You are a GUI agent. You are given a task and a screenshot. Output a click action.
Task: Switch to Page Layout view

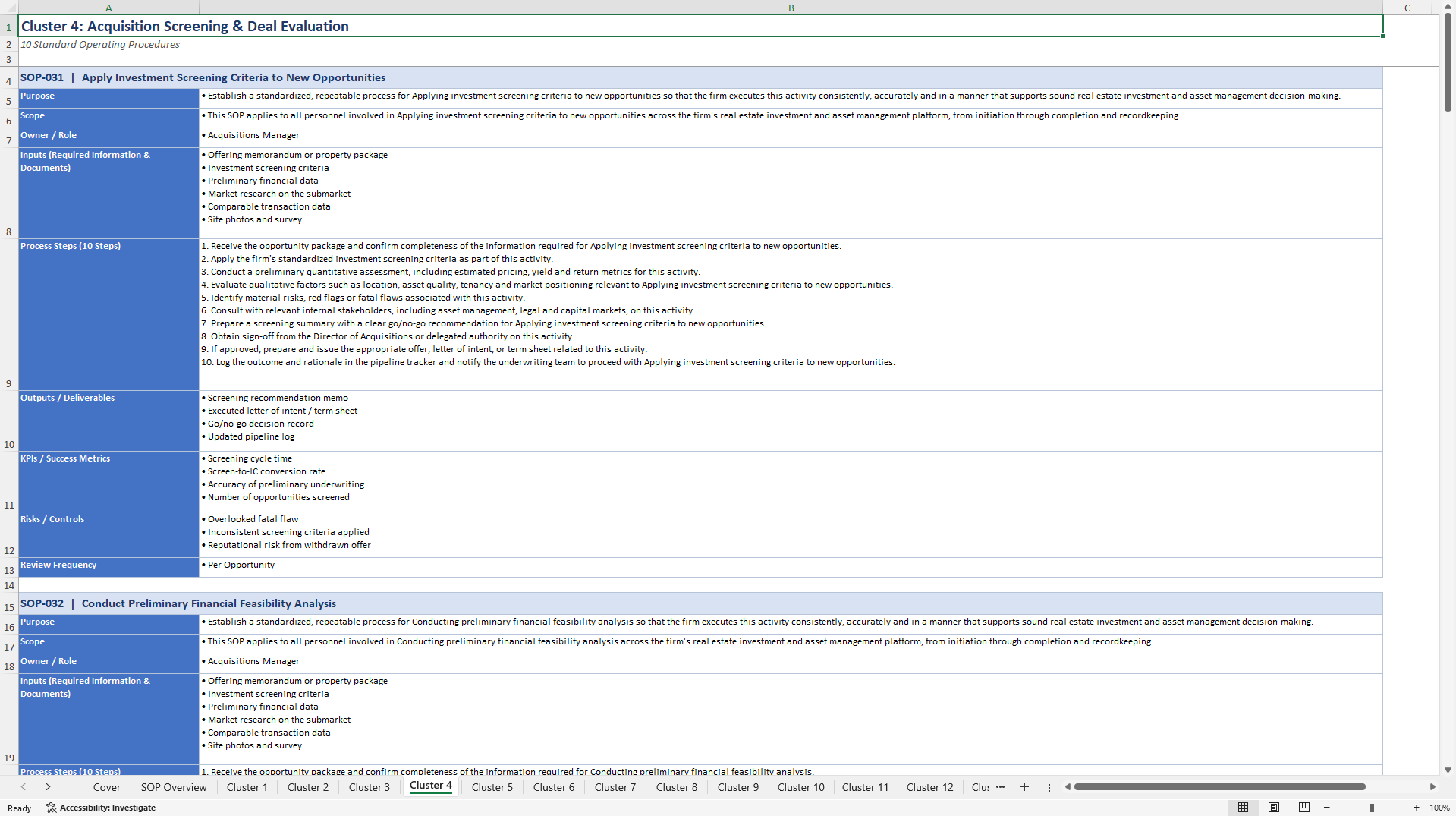point(1274,808)
